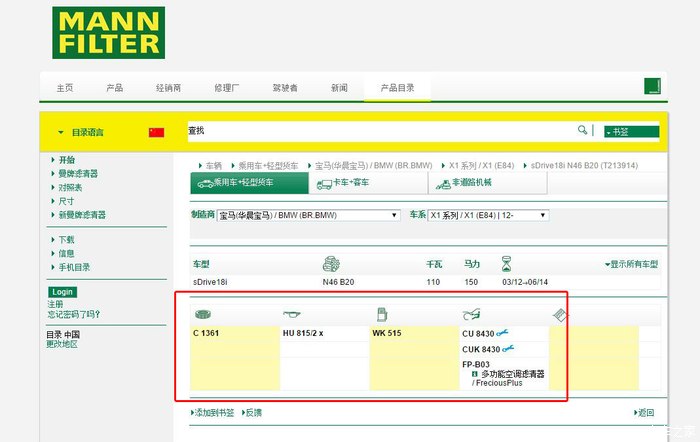700x442 pixels.
Task: Click the cabin filter column icon
Action: point(471,315)
